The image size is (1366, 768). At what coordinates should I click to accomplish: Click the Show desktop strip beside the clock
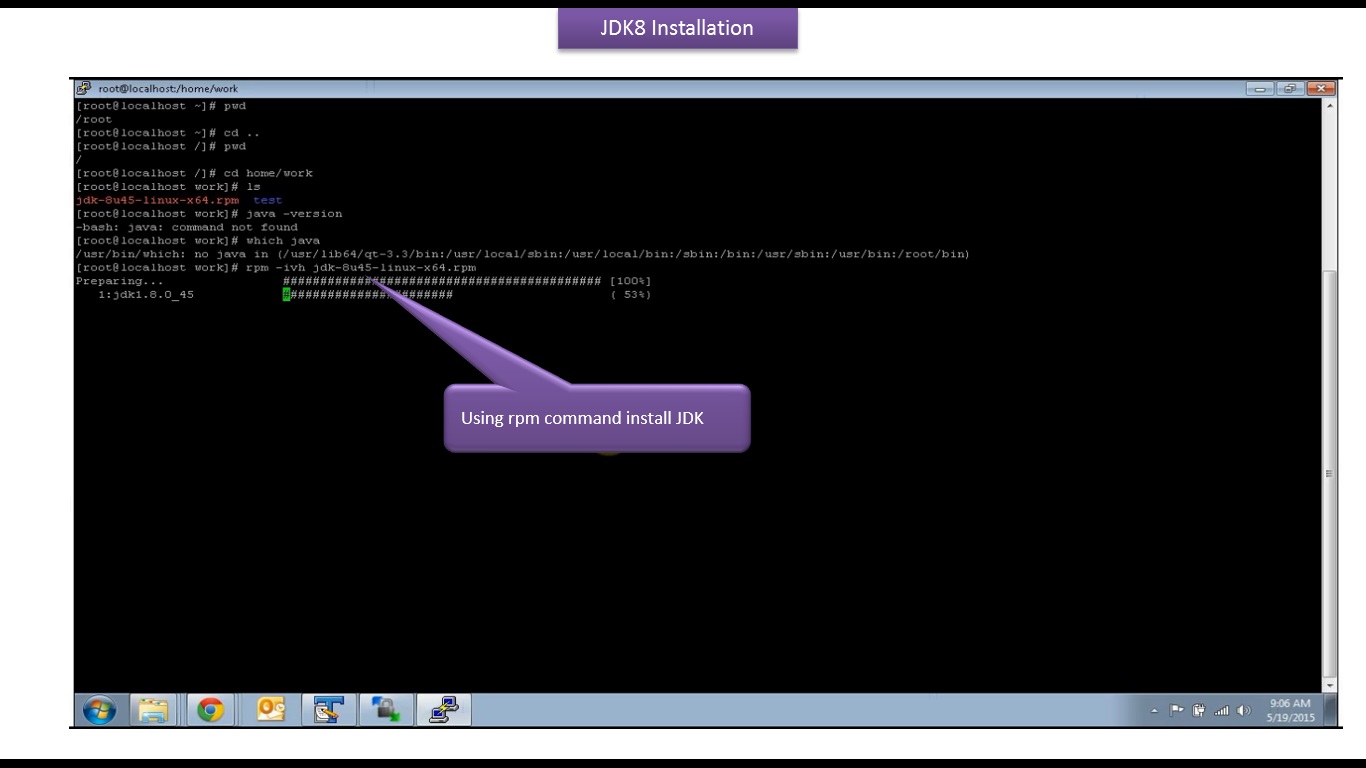click(x=1330, y=710)
